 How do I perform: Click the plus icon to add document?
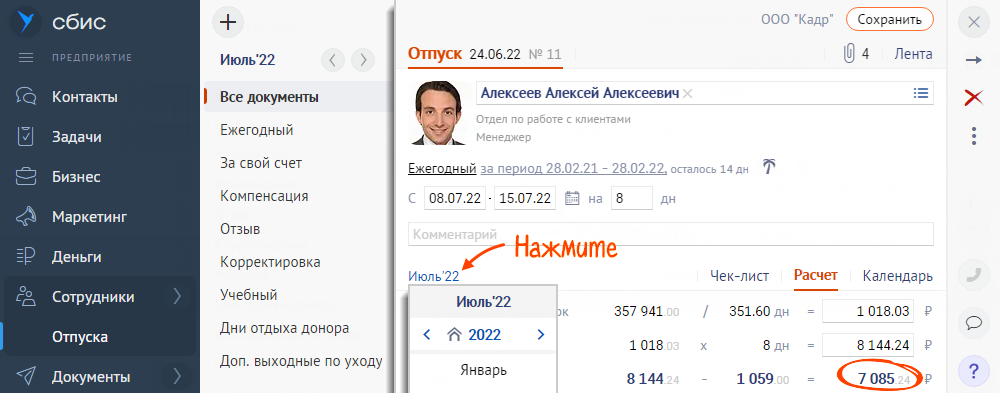click(x=228, y=22)
